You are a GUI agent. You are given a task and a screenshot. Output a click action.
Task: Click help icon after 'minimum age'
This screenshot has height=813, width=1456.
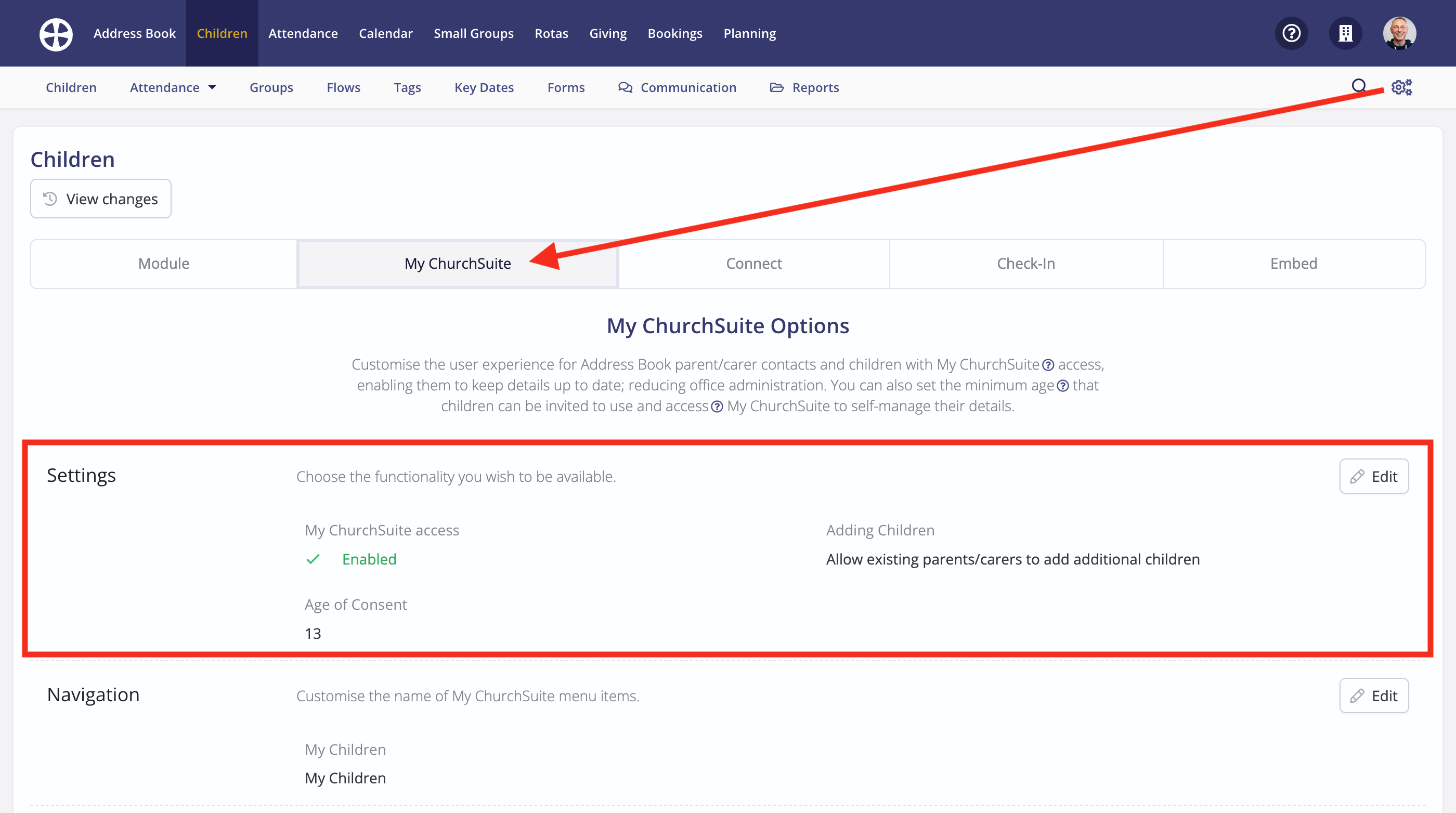click(x=1062, y=386)
